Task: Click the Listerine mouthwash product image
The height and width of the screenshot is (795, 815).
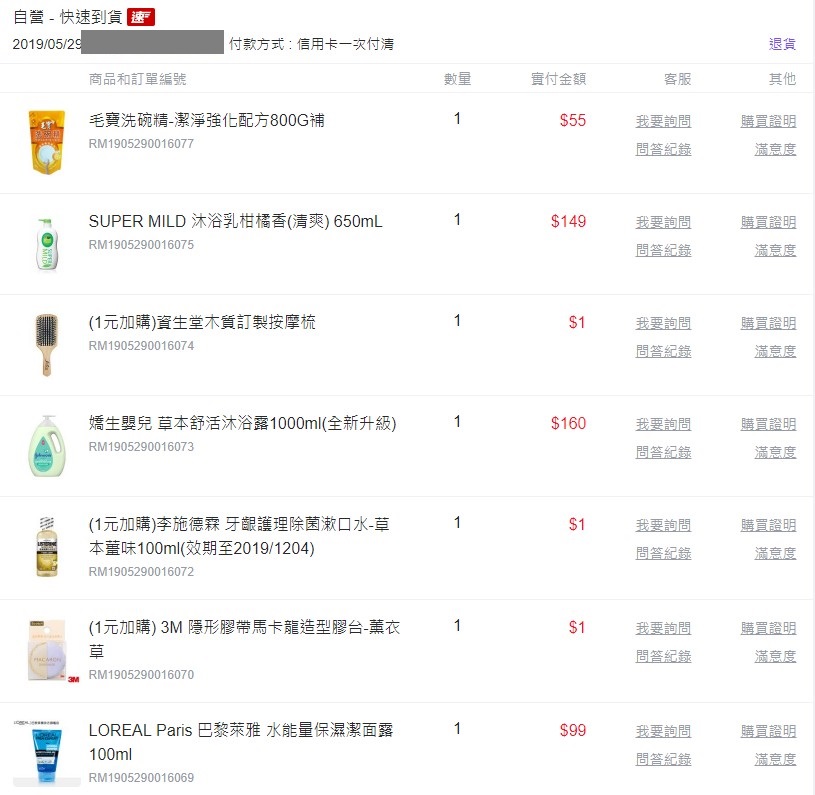Action: pyautogui.click(x=46, y=548)
